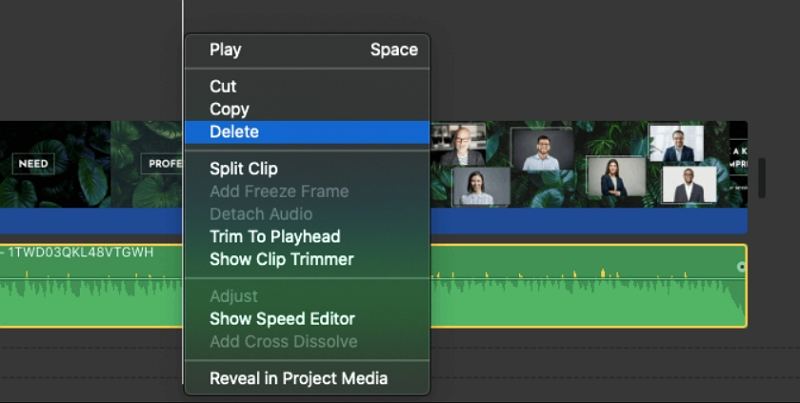Click the disabled Detach Audio entry
Viewport: 800px width, 403px height.
(x=307, y=214)
